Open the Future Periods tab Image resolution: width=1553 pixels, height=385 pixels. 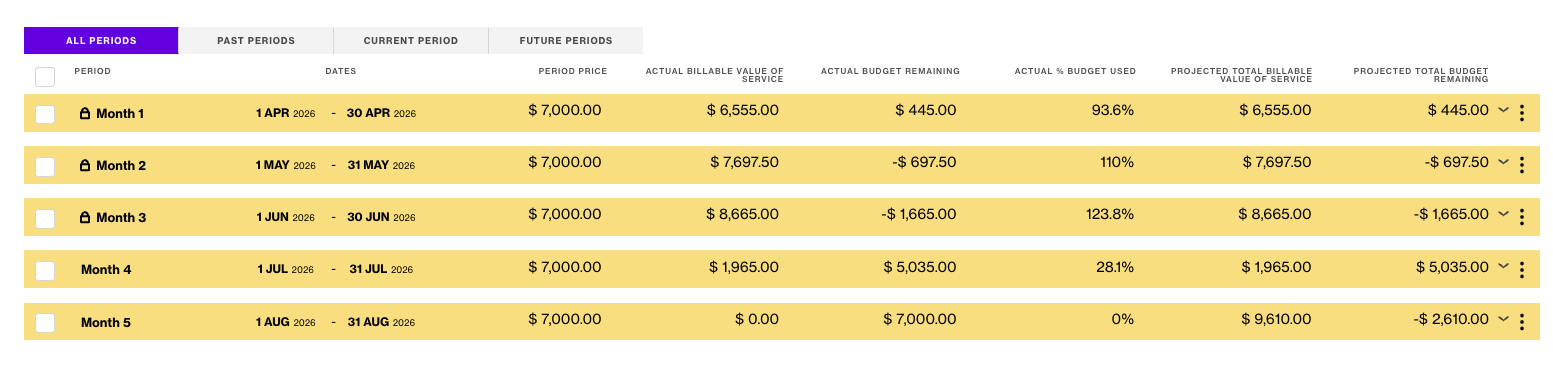pos(566,41)
